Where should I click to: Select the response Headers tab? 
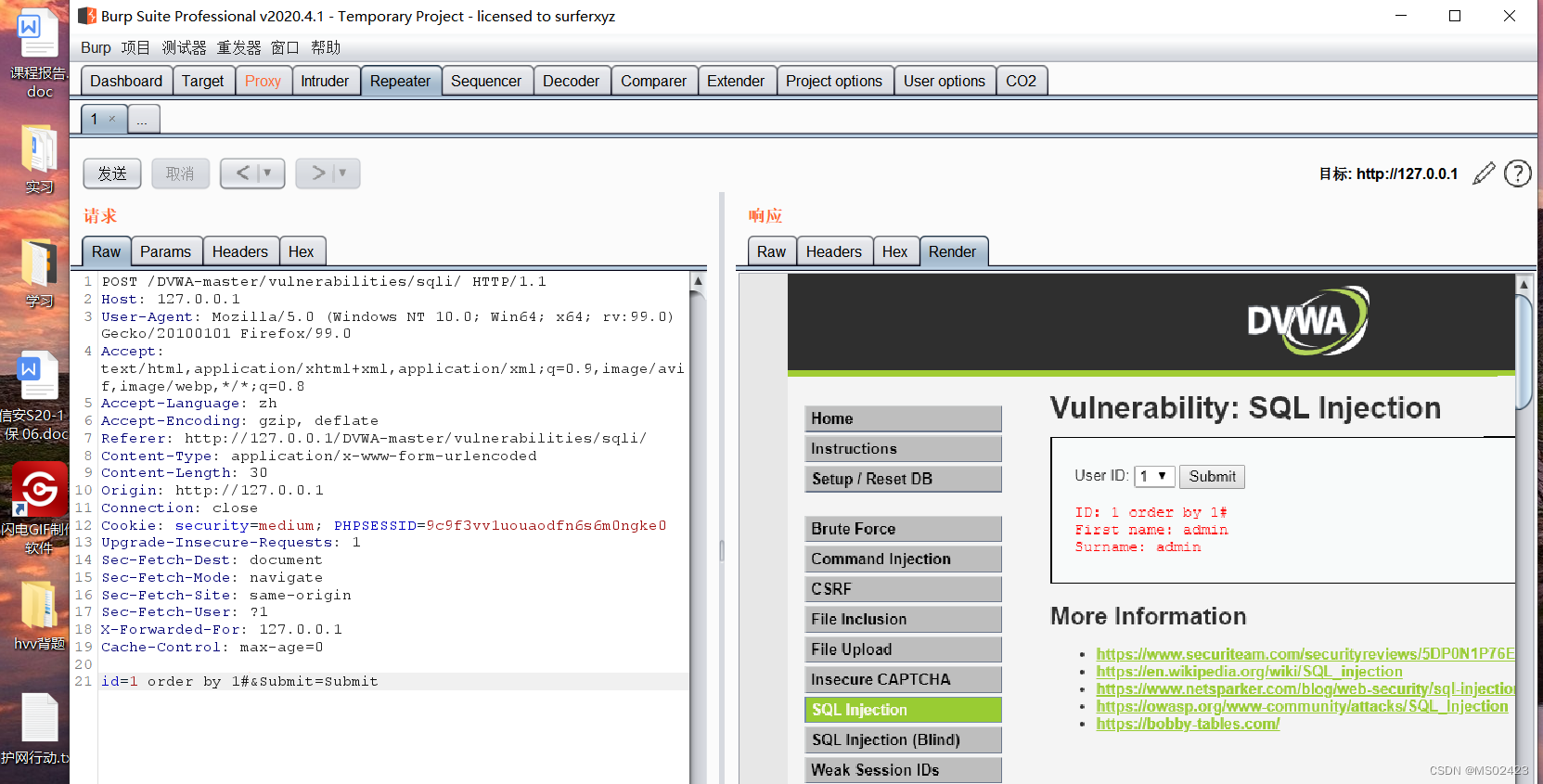[833, 251]
